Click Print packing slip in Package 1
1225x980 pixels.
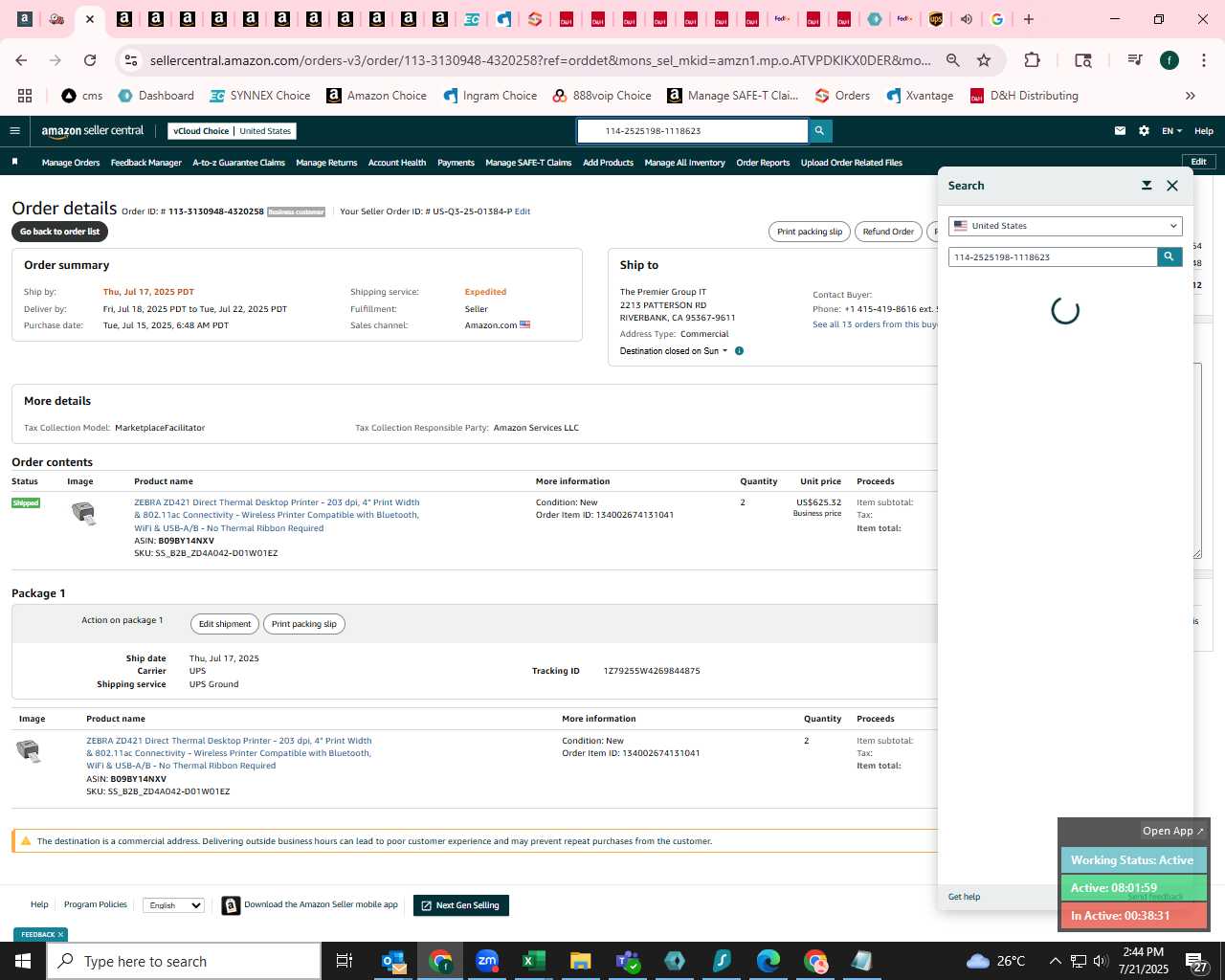(x=304, y=624)
